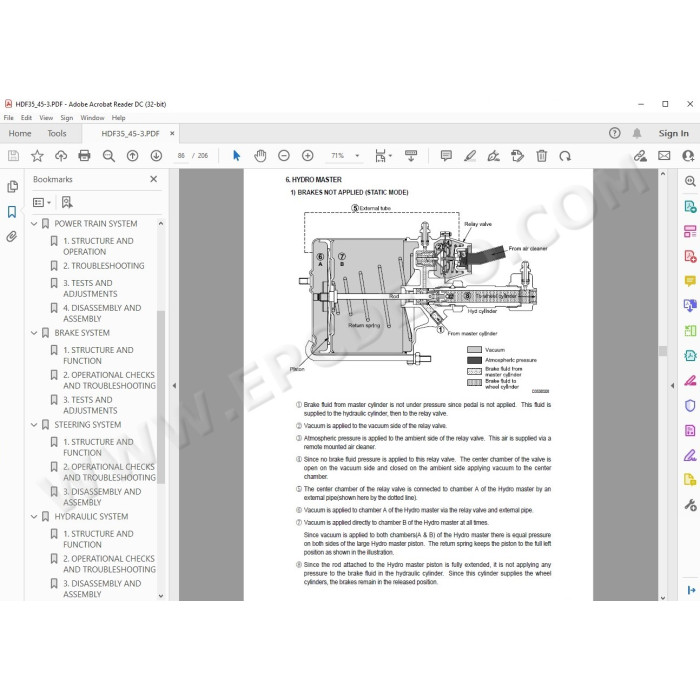The width and height of the screenshot is (700, 700).
Task: Delete using trash can icon
Action: click(x=542, y=155)
